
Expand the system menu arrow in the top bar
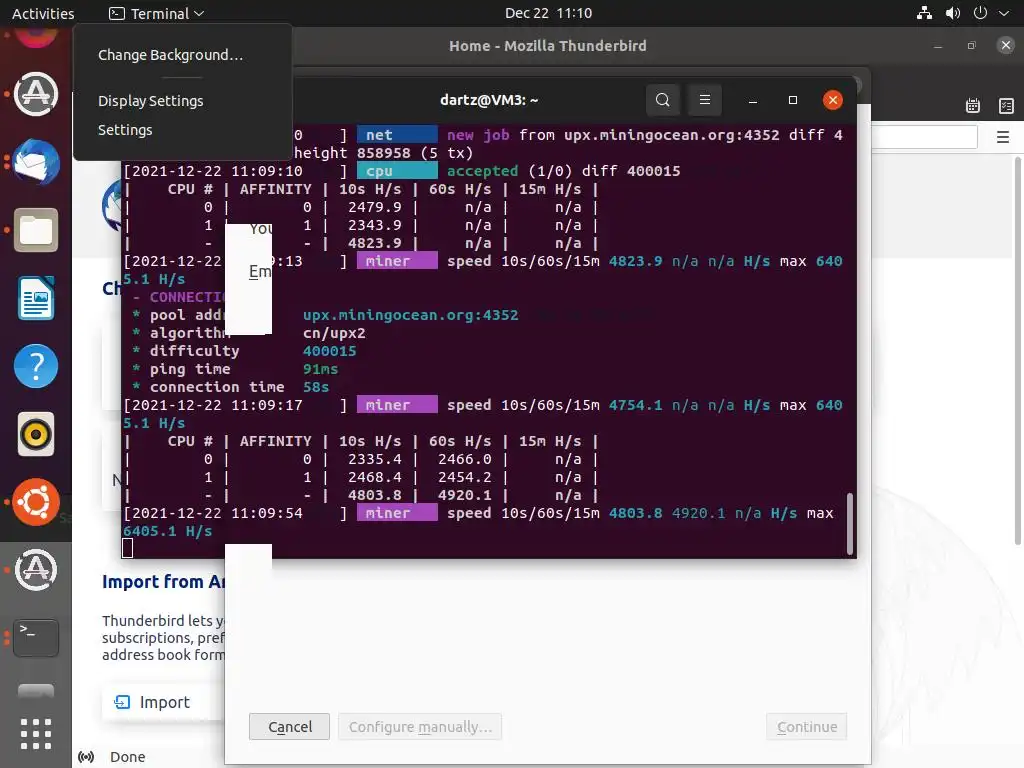pyautogui.click(x=1004, y=13)
